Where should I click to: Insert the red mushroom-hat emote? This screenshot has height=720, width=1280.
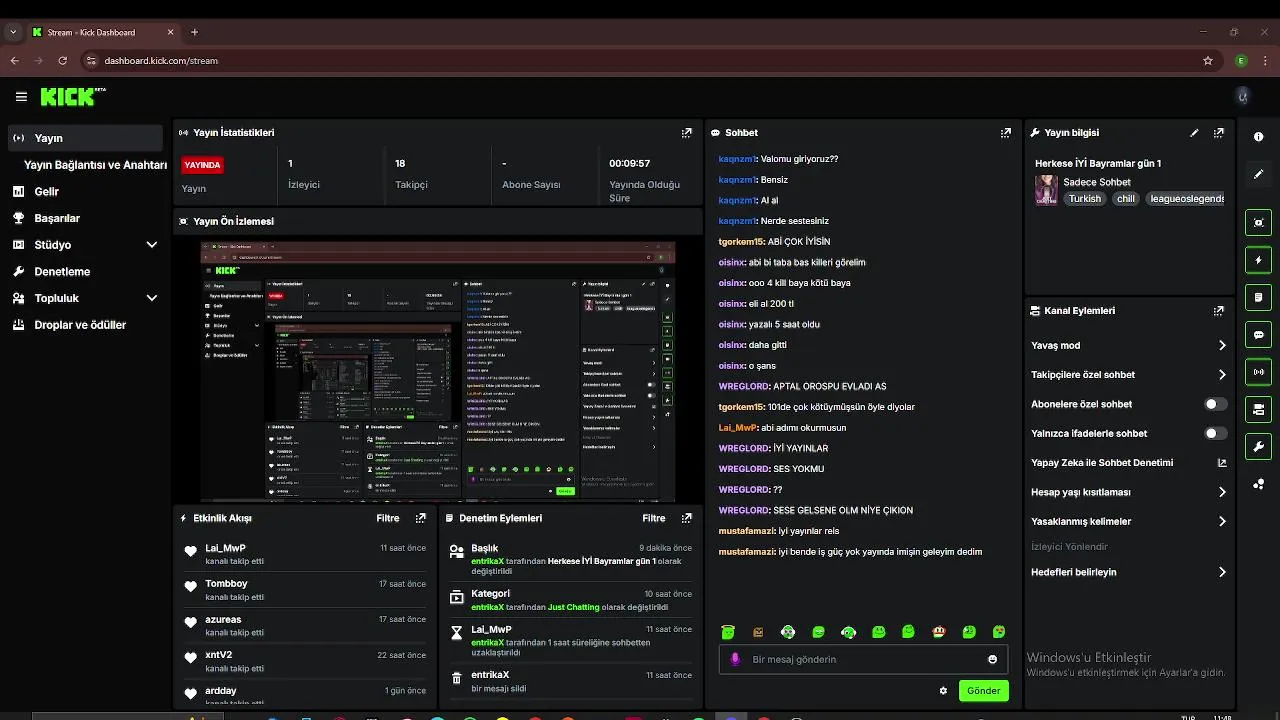(938, 632)
